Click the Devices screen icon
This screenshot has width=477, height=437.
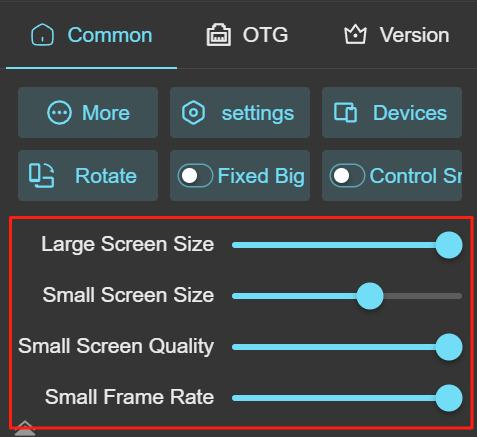click(x=345, y=113)
